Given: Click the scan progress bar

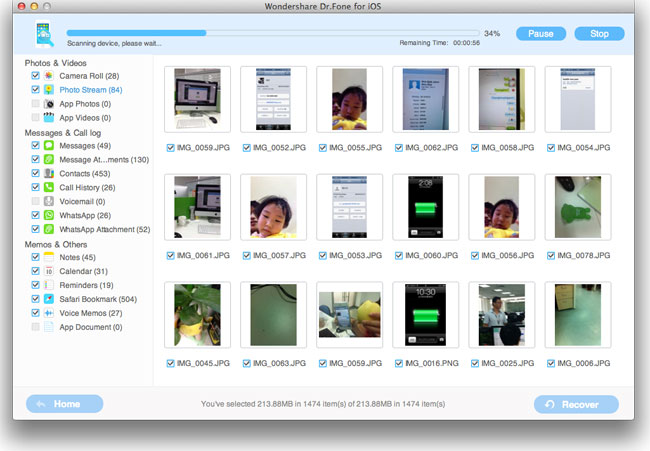Looking at the screenshot, I should point(273,33).
